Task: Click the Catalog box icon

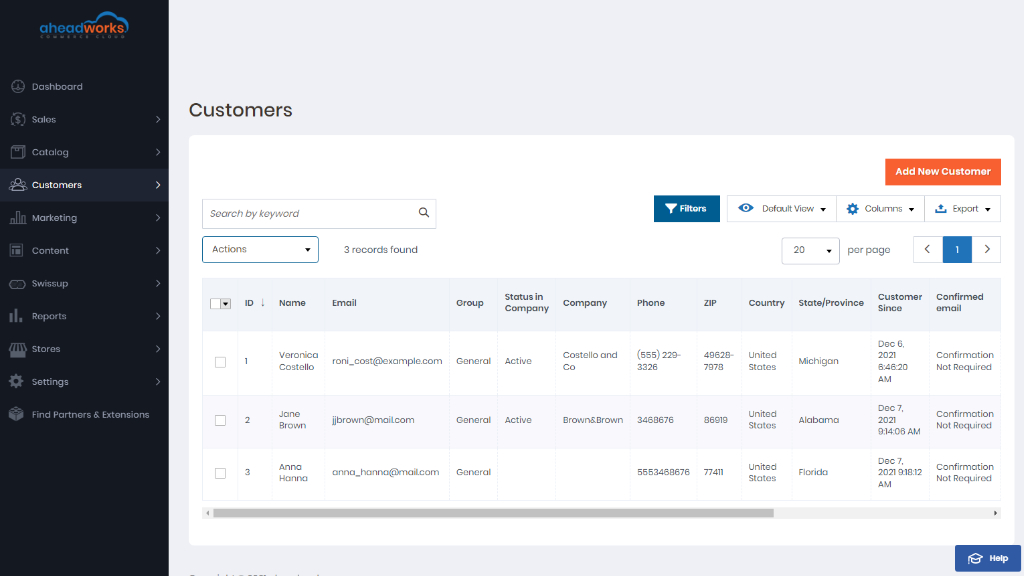Action: (x=18, y=152)
